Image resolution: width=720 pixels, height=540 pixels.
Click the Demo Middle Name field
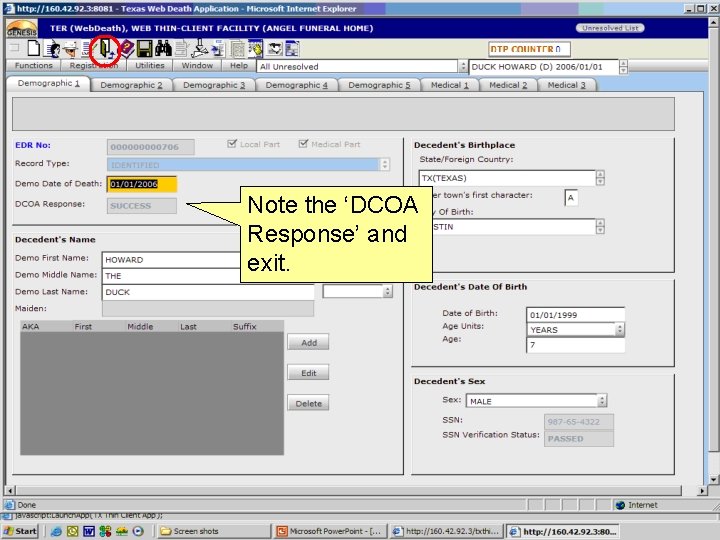coord(171,276)
